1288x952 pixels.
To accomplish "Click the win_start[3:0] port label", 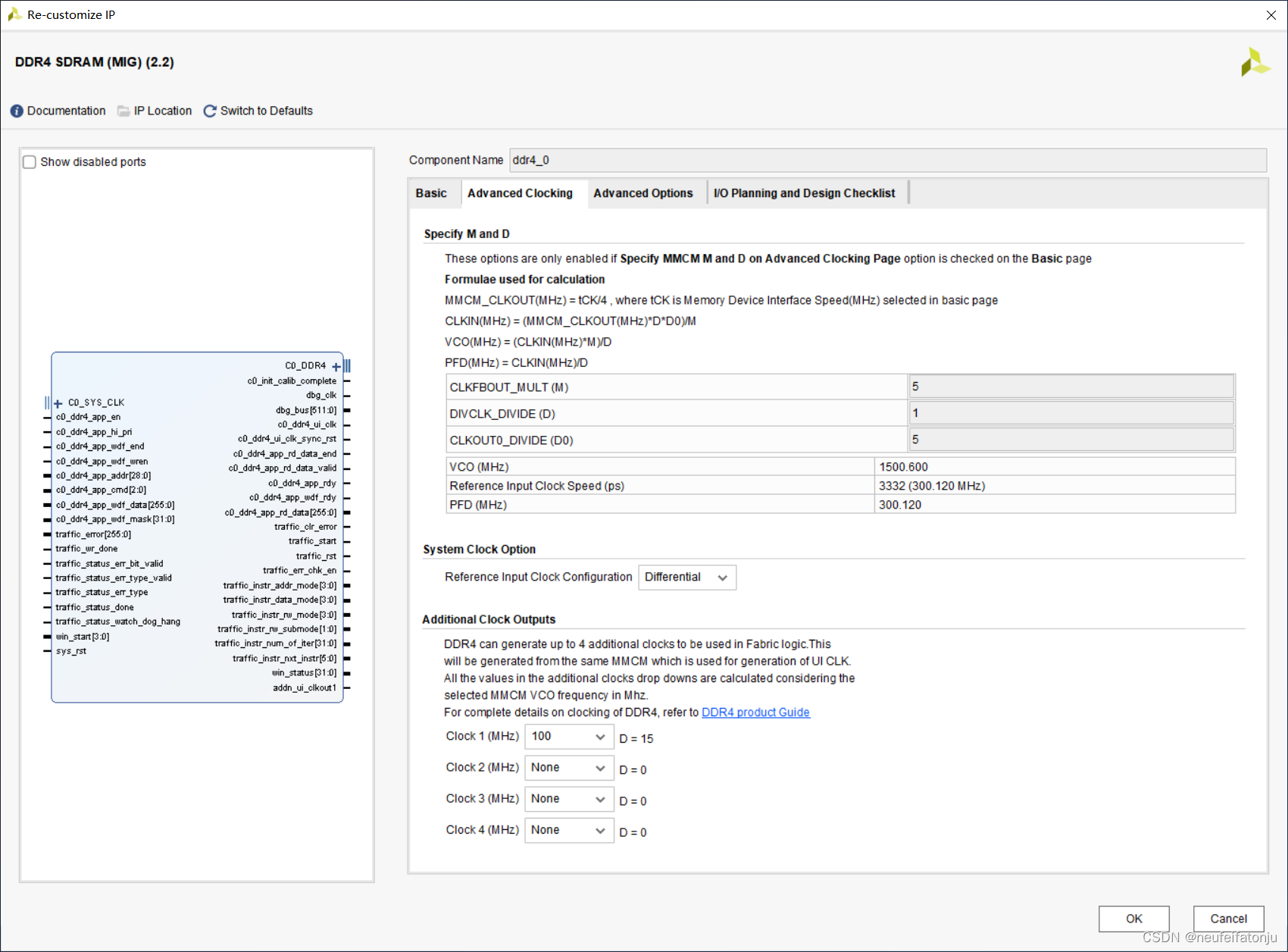I will pyautogui.click(x=83, y=637).
